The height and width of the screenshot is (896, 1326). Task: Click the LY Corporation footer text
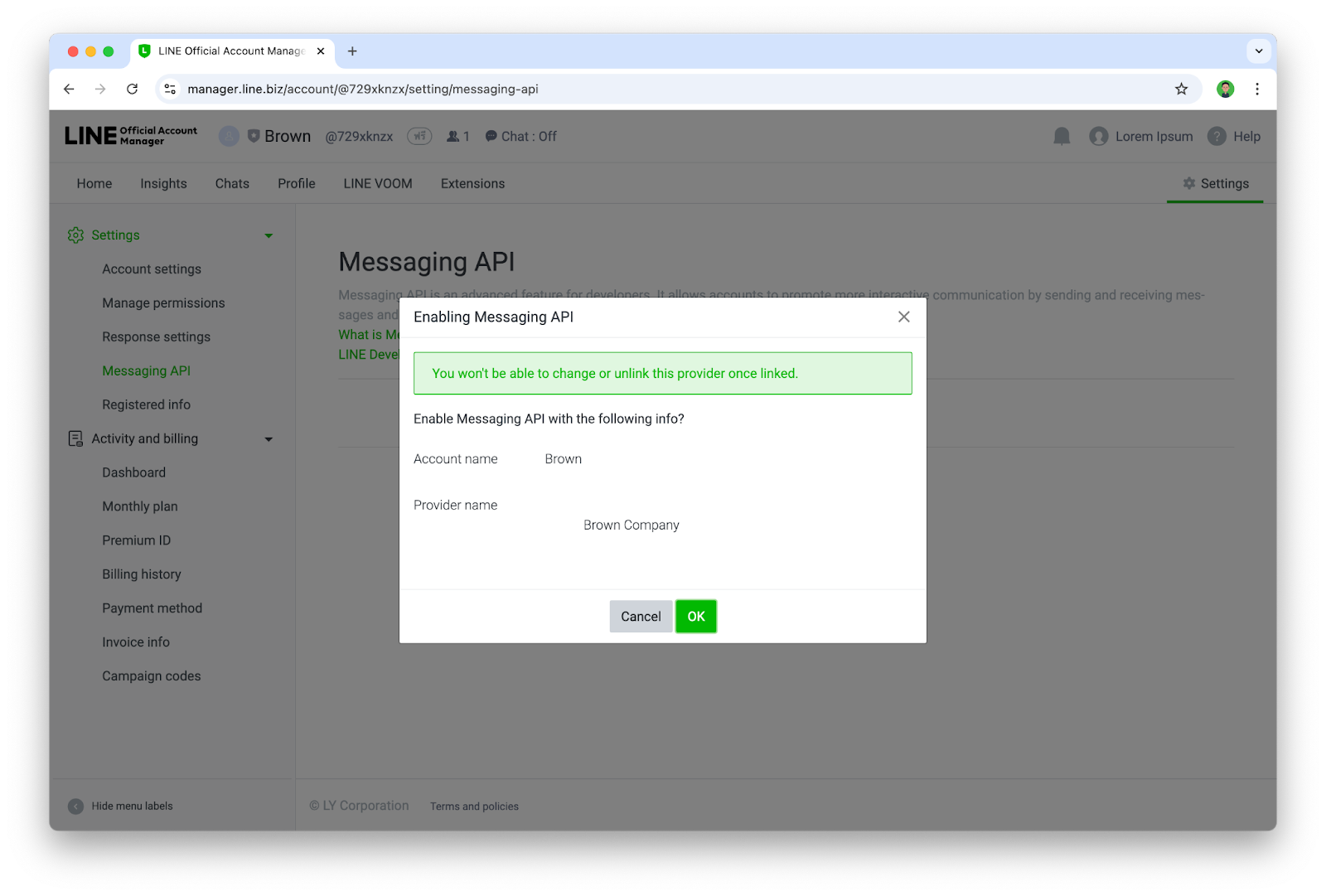359,806
